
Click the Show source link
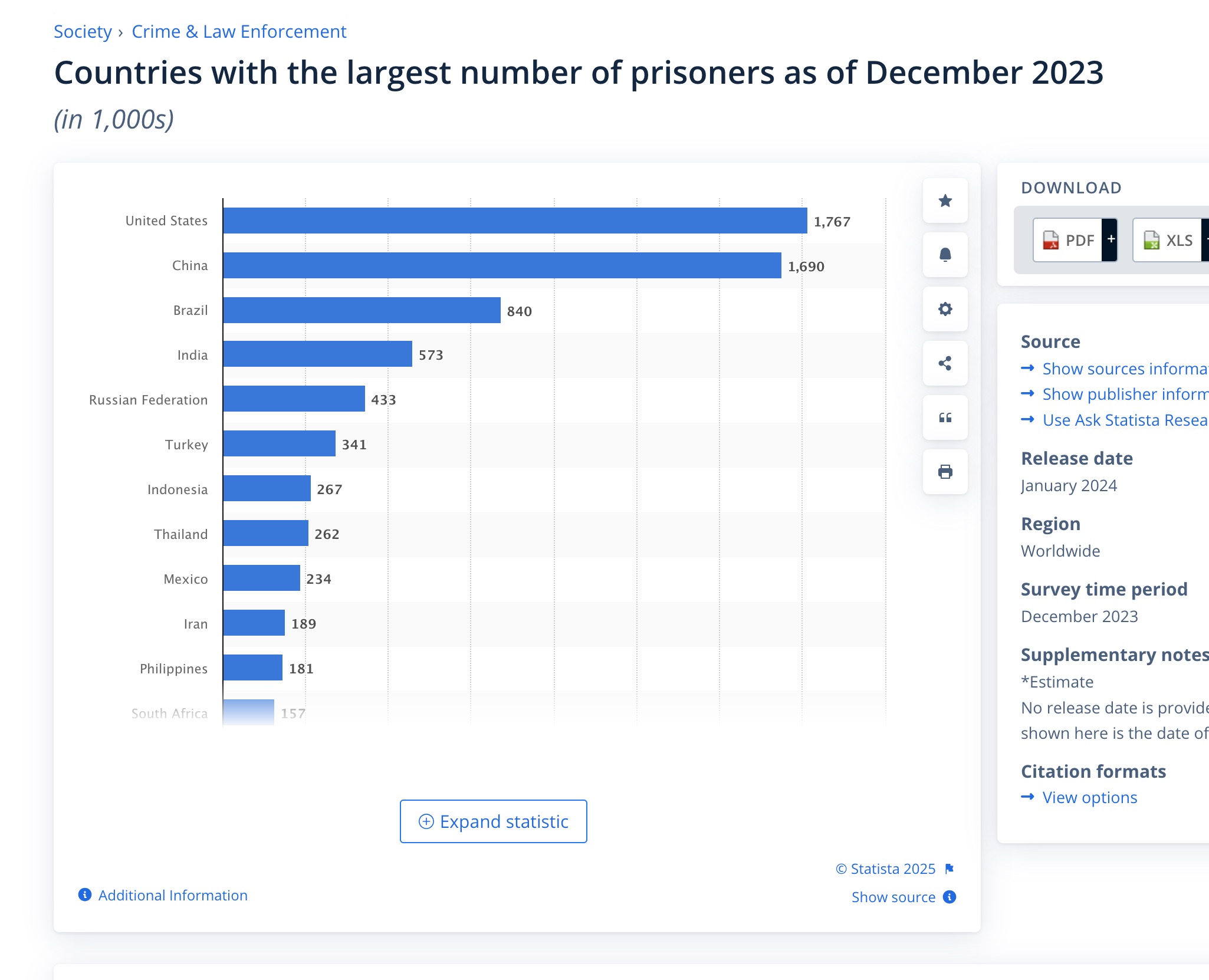tap(893, 897)
